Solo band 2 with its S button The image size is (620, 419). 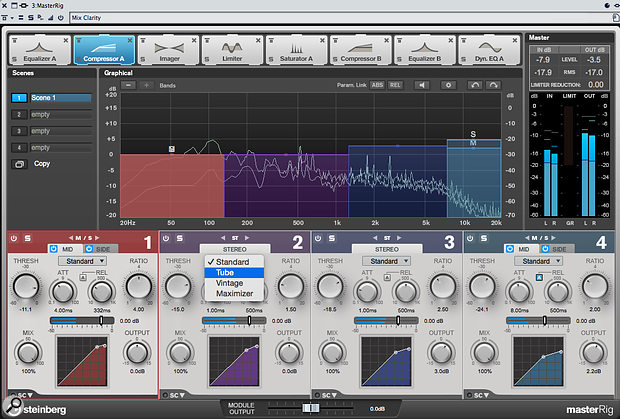click(x=180, y=238)
